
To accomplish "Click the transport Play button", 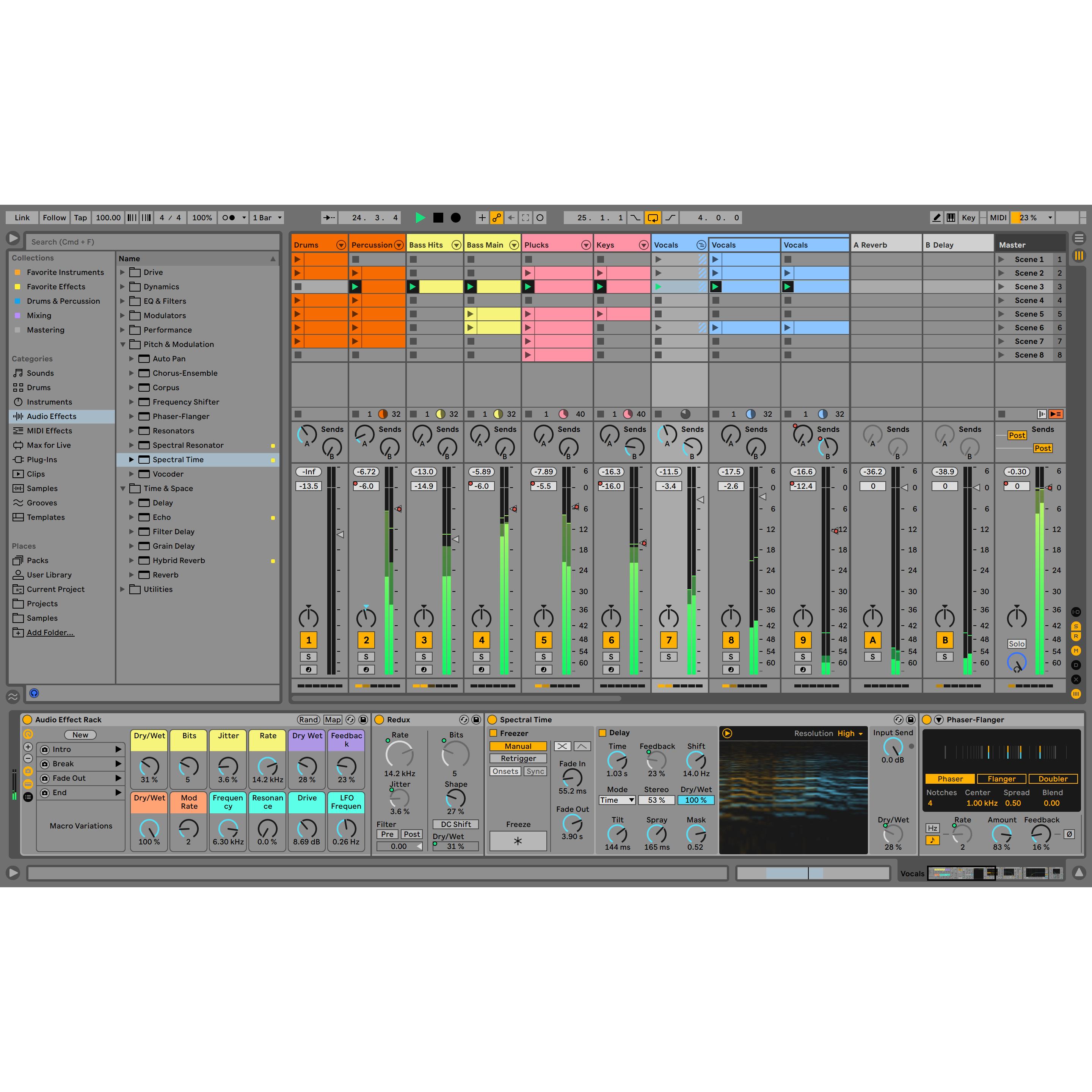I will (420, 218).
